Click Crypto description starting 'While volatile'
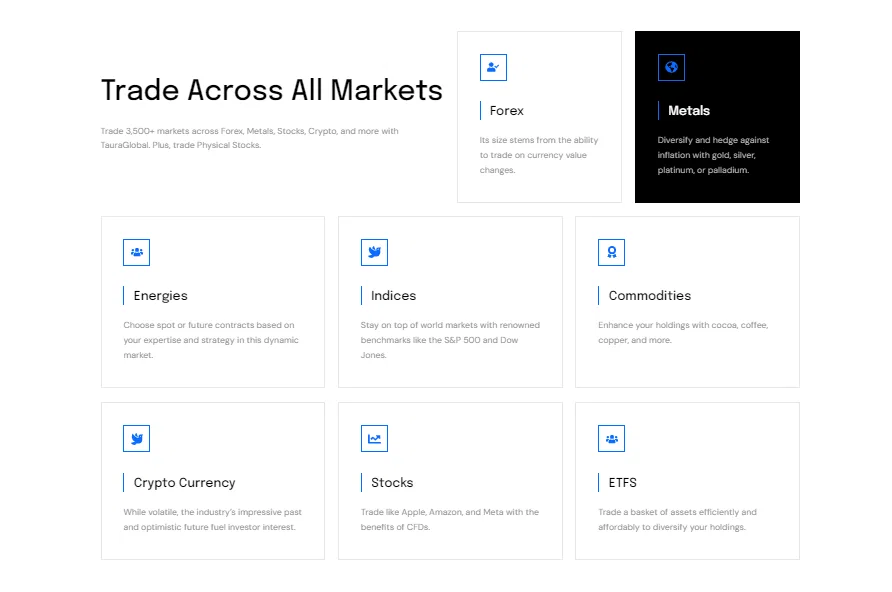892x592 pixels. (x=213, y=519)
